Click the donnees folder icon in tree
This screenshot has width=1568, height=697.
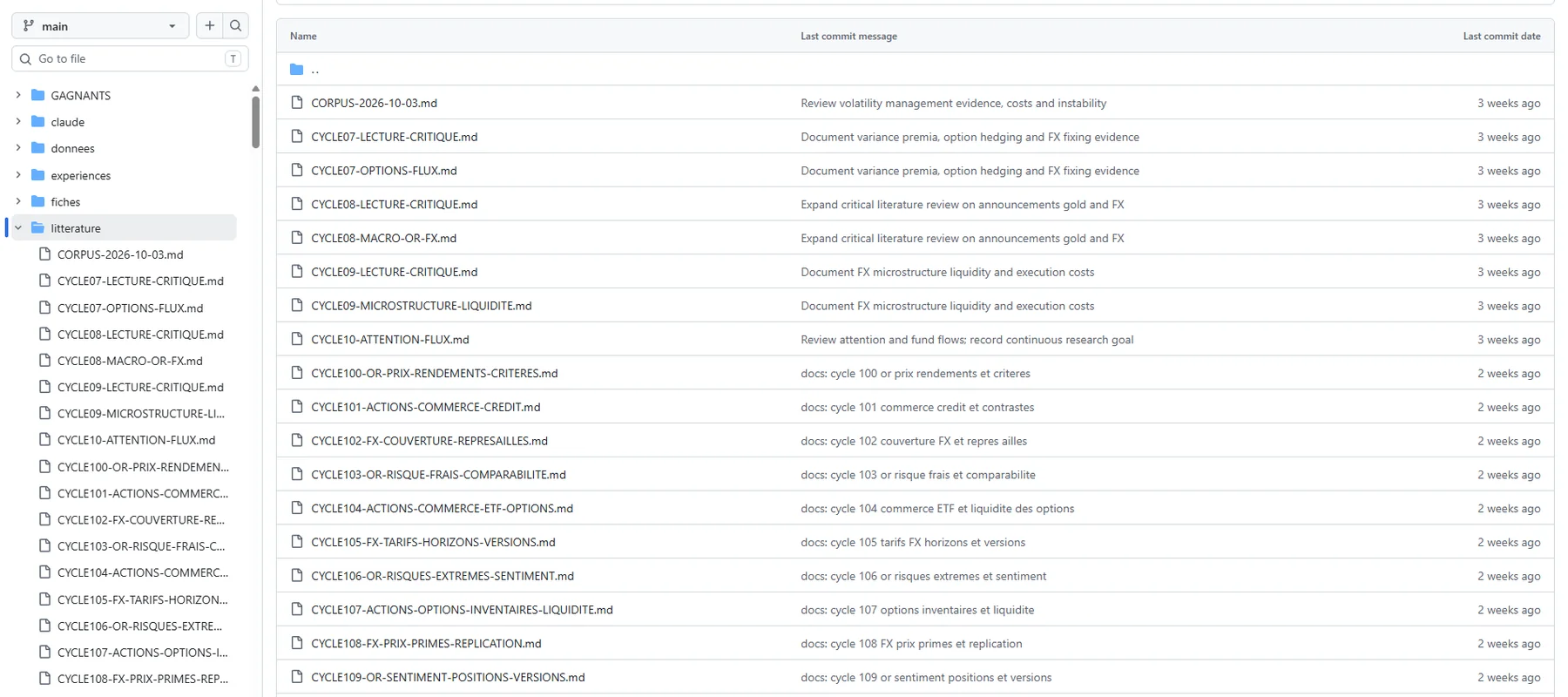point(37,148)
